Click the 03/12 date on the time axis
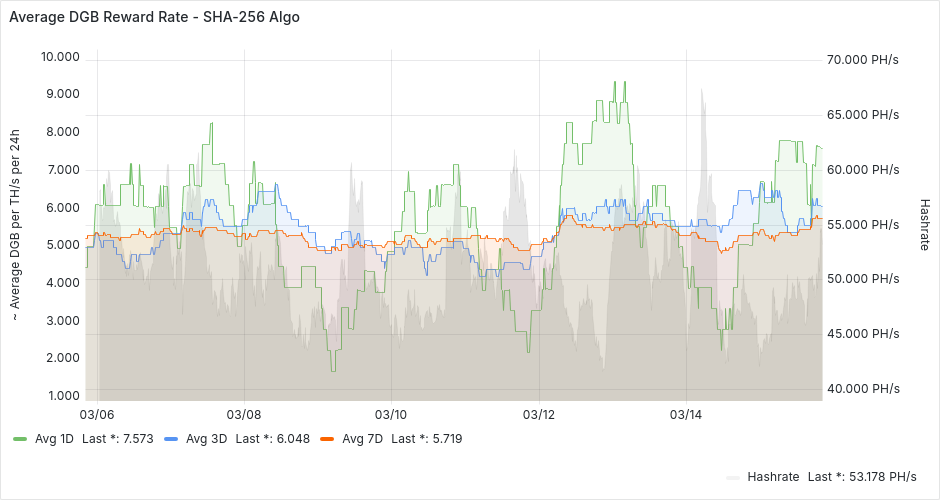This screenshot has width=940, height=500. [x=539, y=414]
